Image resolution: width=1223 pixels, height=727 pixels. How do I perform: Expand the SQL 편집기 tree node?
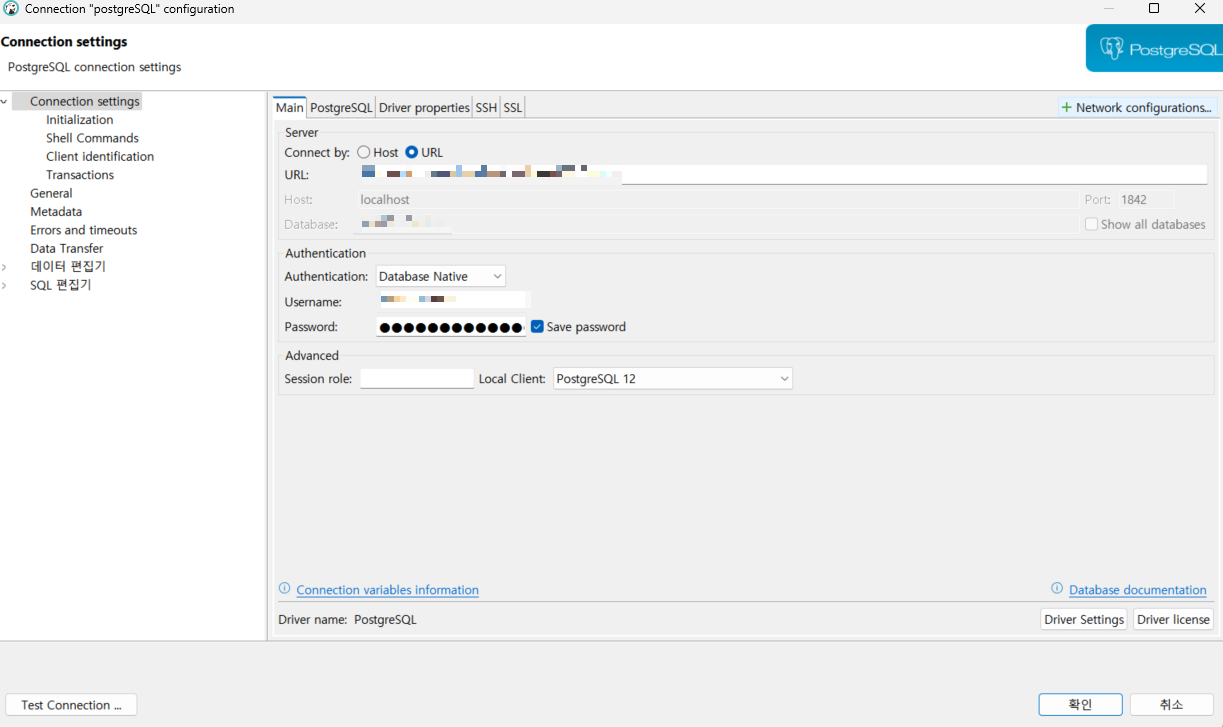pos(5,285)
